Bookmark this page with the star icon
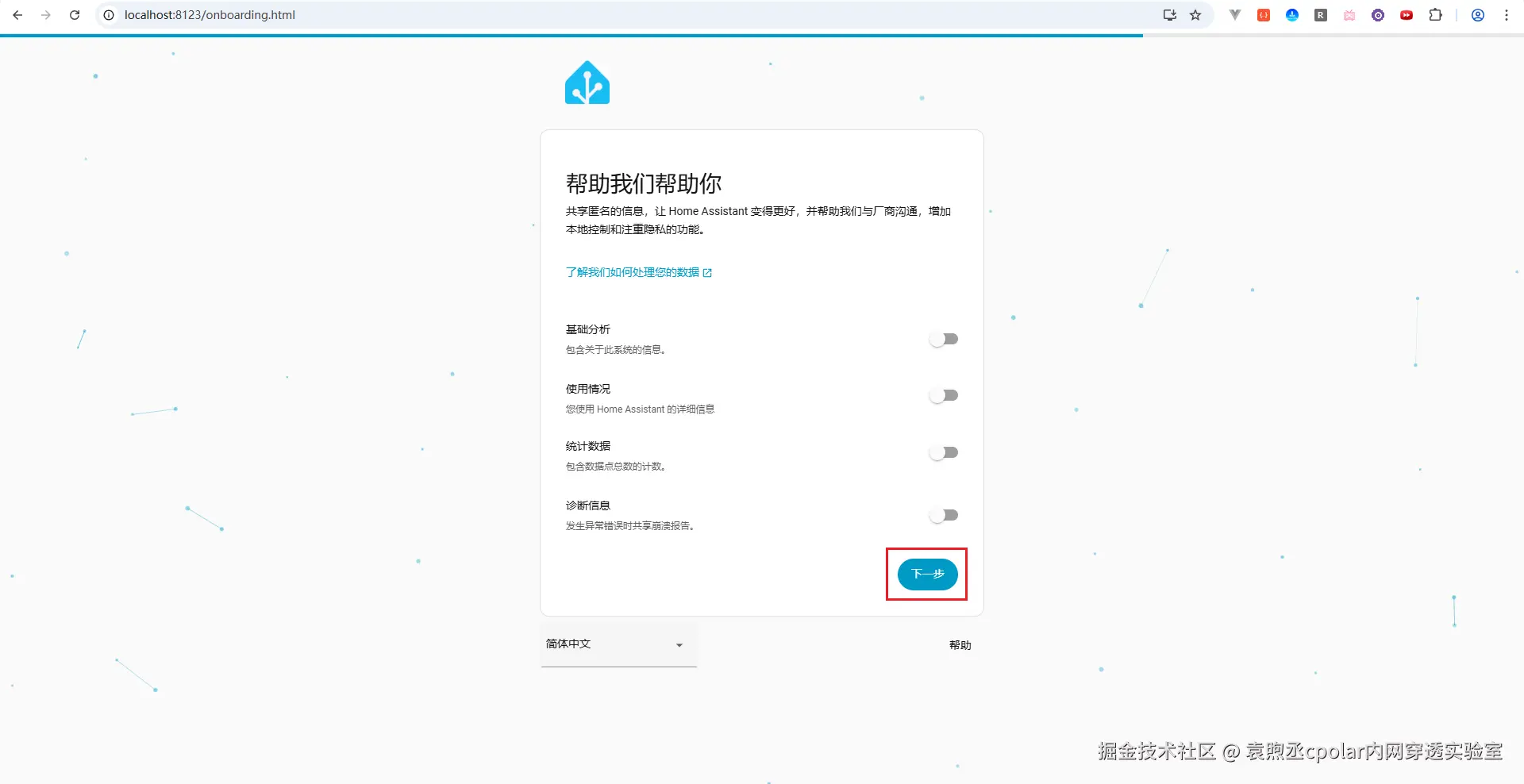The width and height of the screenshot is (1524, 784). [x=1195, y=15]
